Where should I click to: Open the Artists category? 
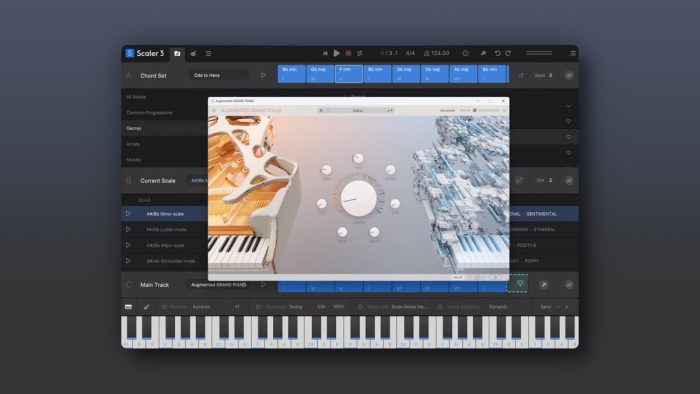pyautogui.click(x=133, y=144)
